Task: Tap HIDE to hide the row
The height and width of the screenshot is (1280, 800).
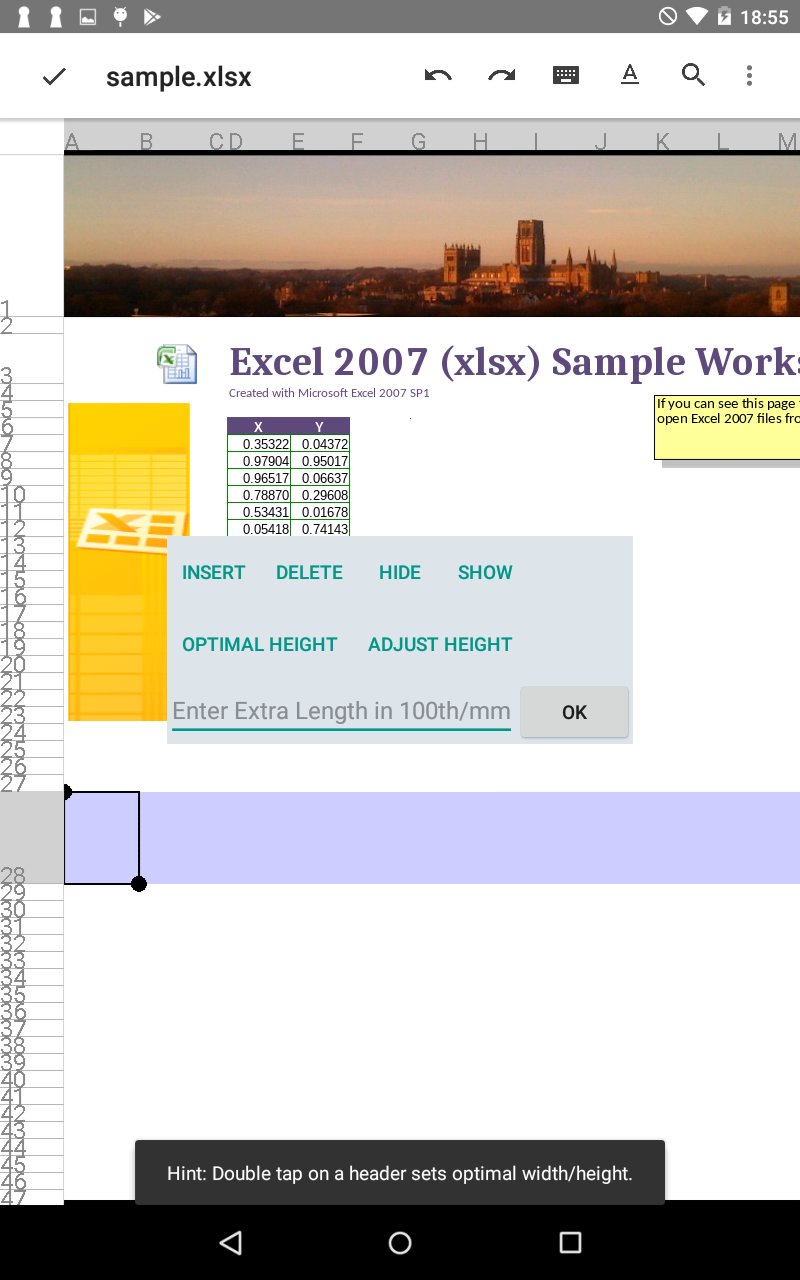Action: point(400,573)
